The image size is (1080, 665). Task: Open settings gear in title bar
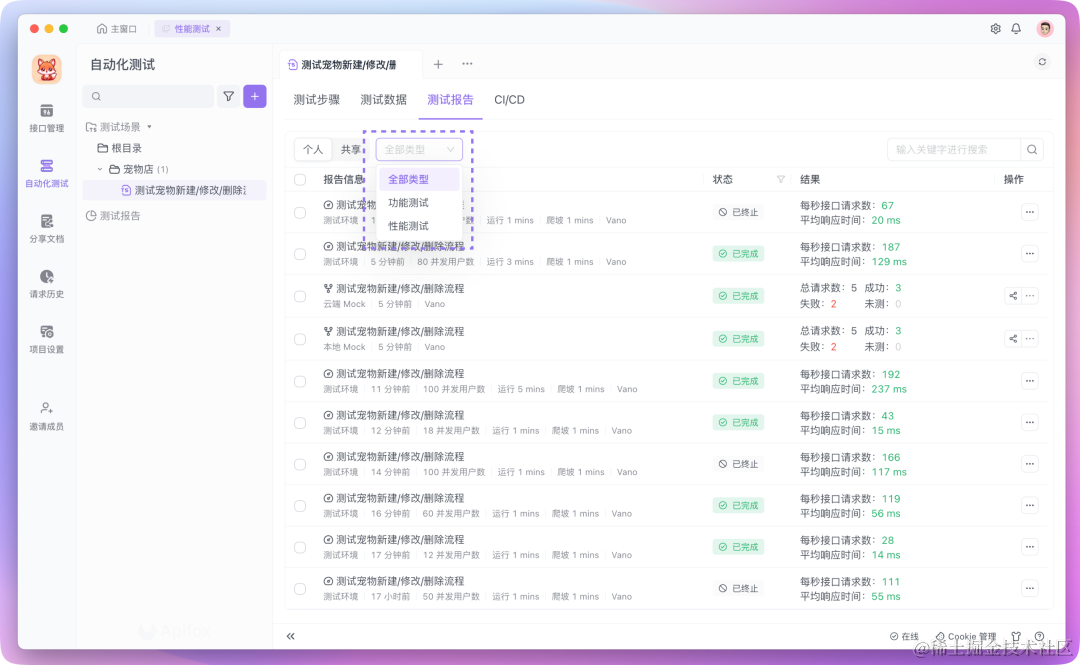pos(995,28)
